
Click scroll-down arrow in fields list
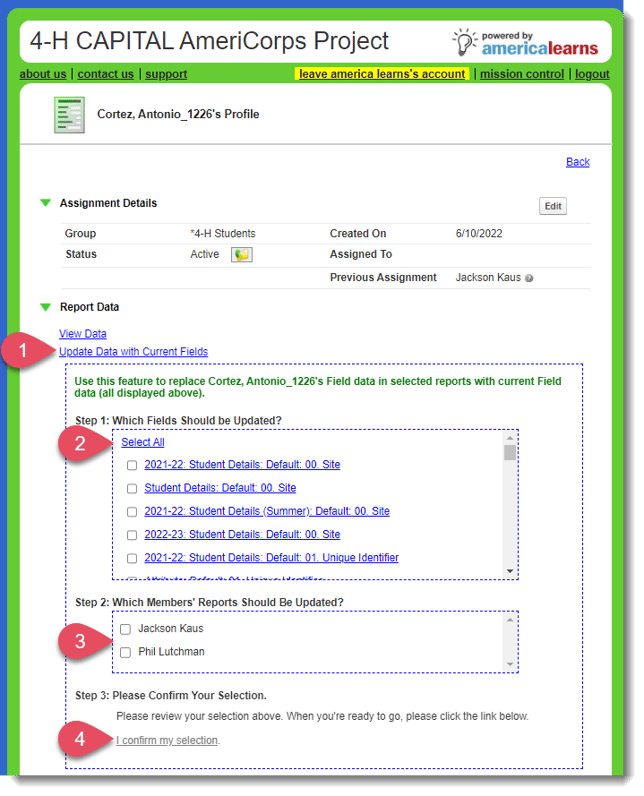click(x=510, y=571)
